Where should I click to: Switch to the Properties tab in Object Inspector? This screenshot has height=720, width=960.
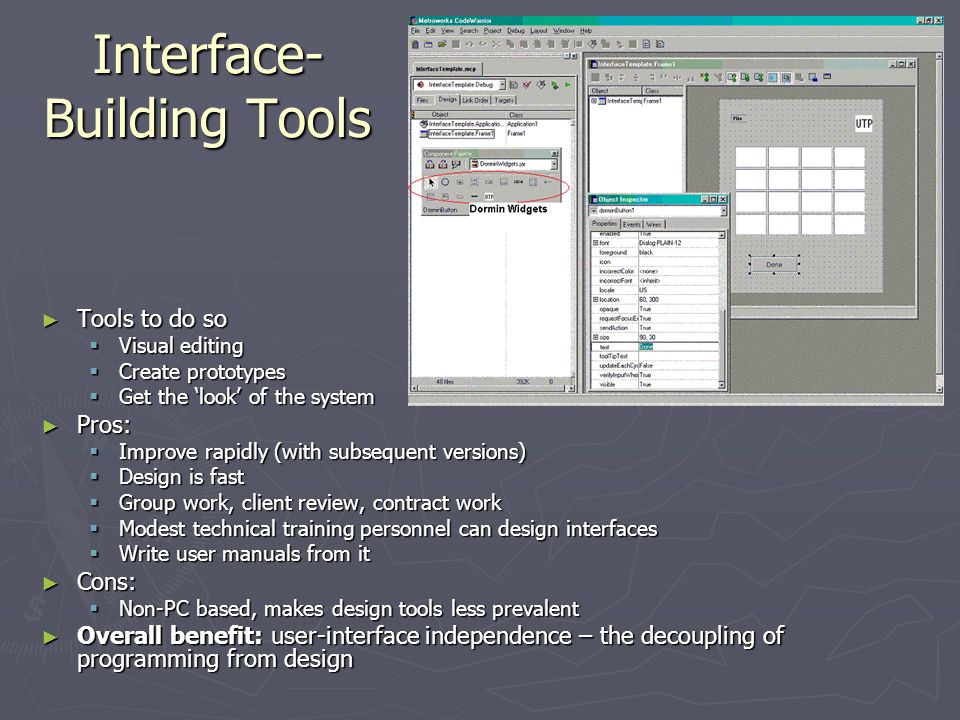[605, 224]
